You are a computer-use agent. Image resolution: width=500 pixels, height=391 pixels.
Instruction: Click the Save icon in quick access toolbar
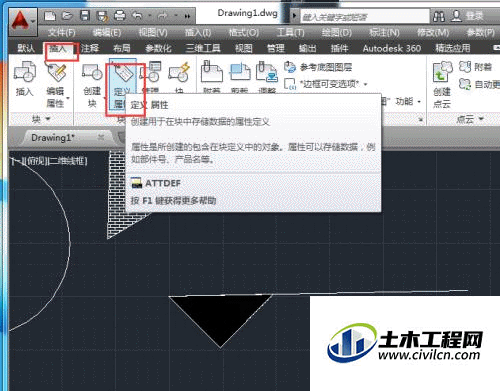point(85,16)
